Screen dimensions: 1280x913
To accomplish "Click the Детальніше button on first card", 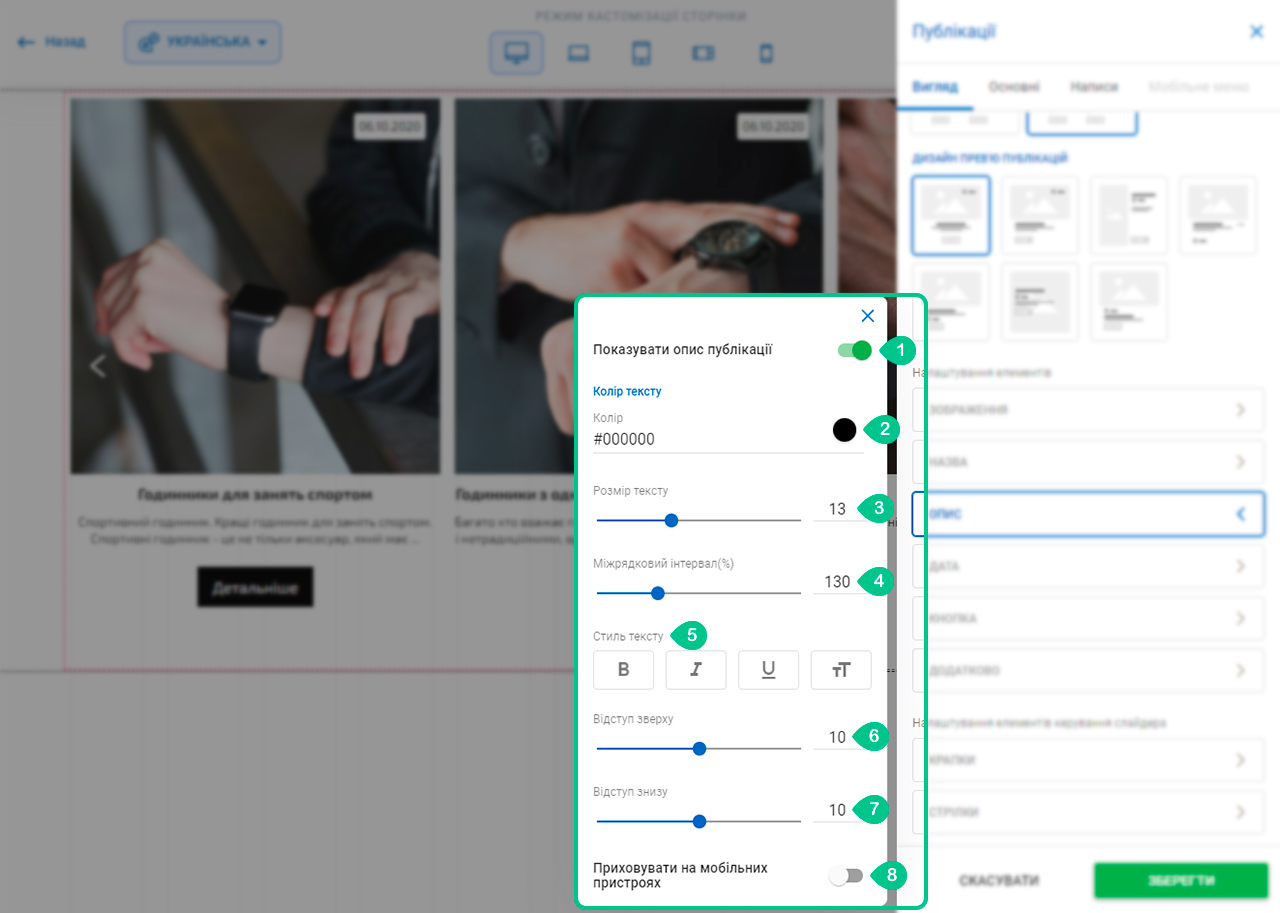I will point(255,587).
